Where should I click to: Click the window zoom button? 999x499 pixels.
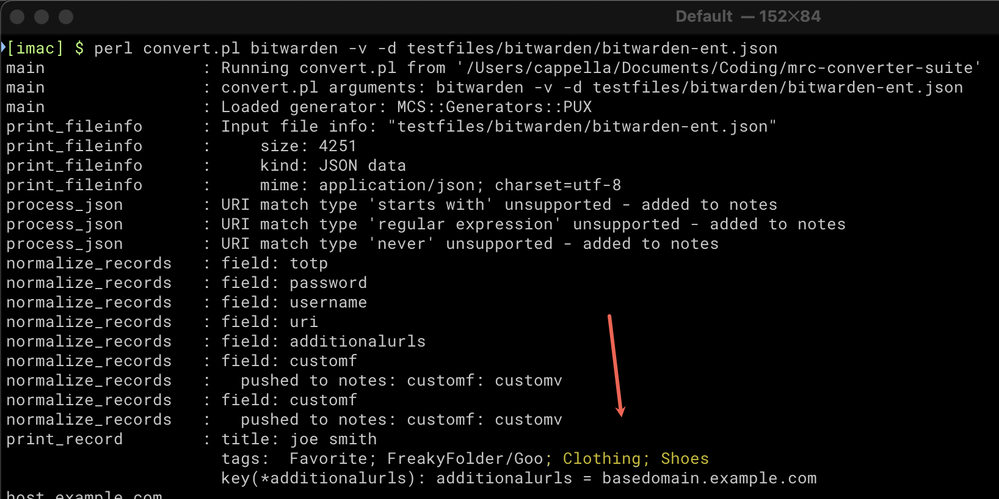point(66,17)
